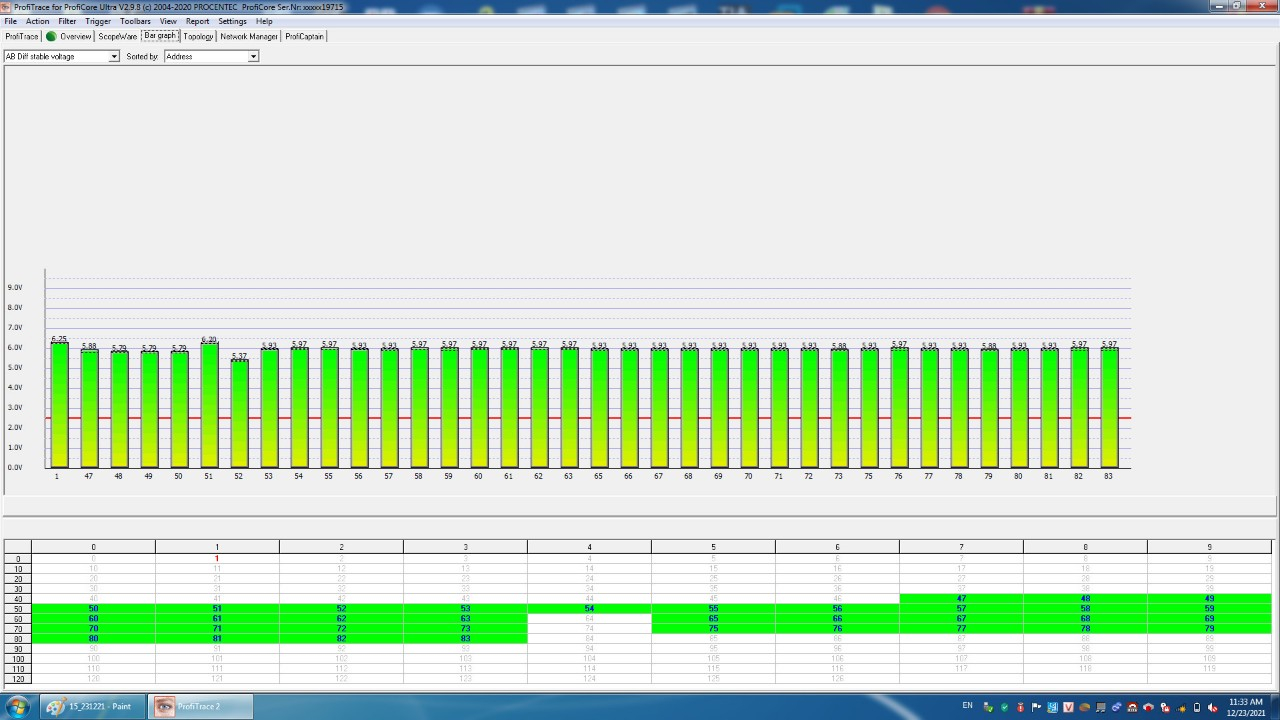Open the Trigger menu

tap(98, 21)
